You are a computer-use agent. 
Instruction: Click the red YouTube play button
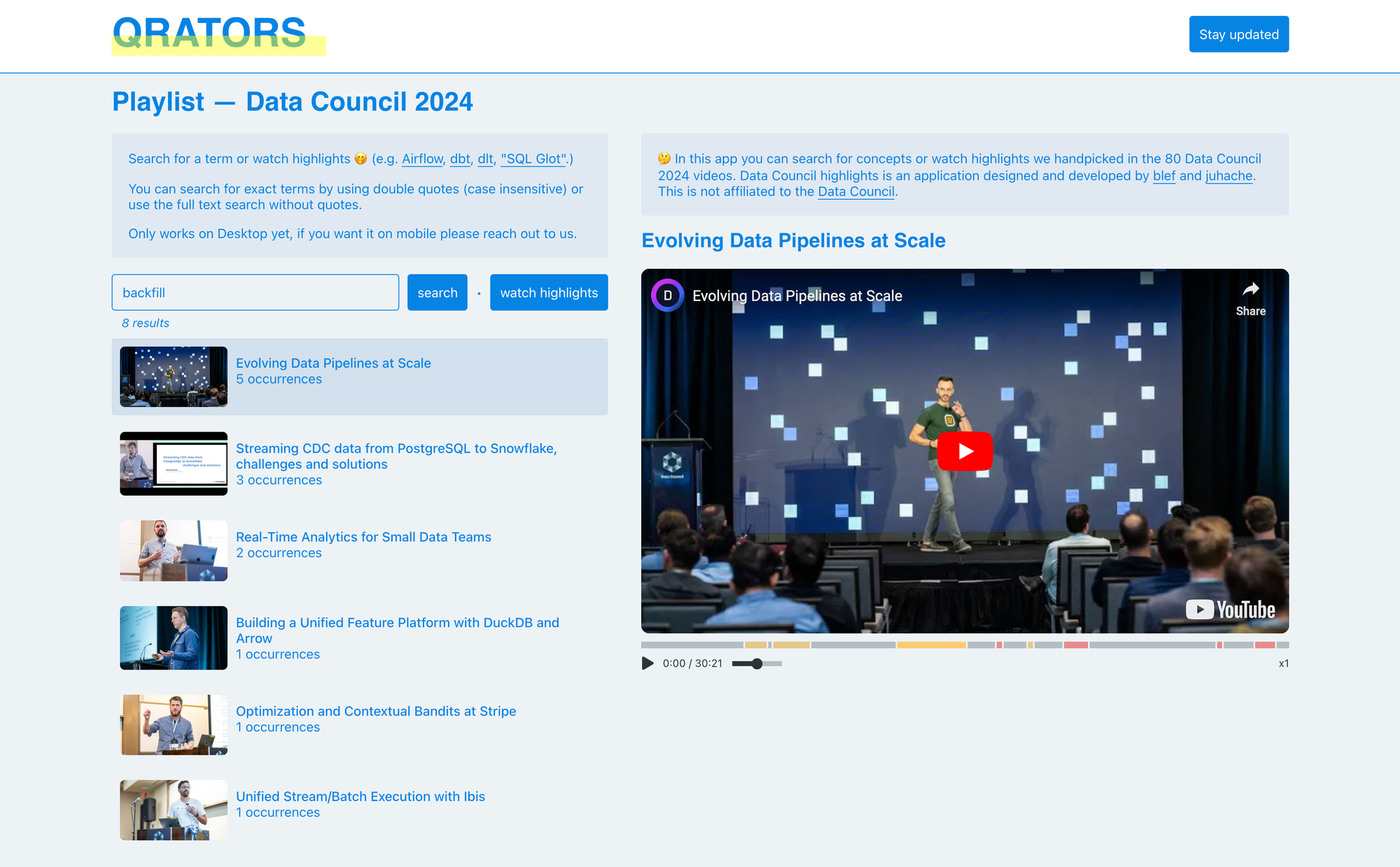tap(965, 451)
